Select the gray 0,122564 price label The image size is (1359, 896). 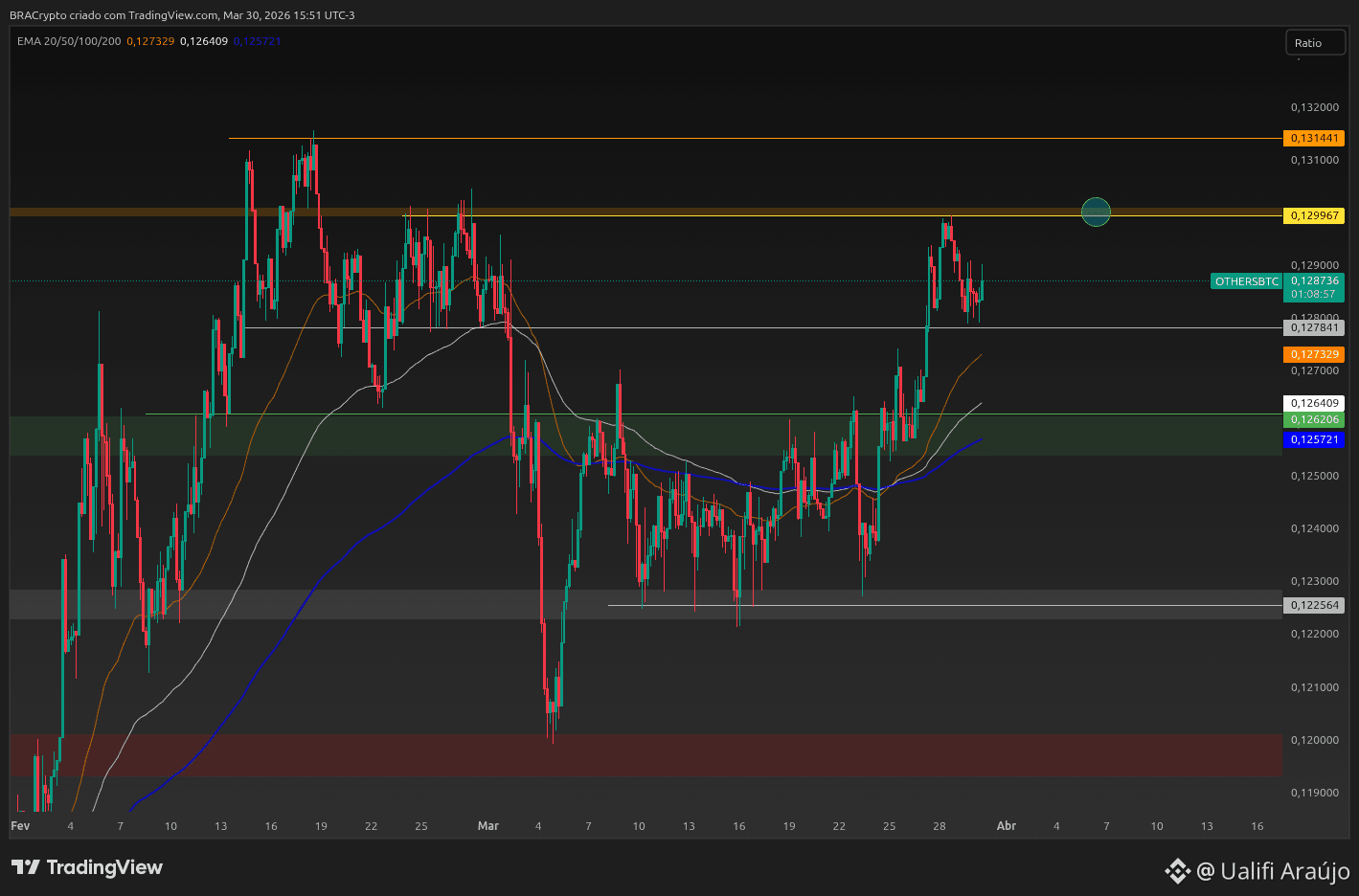(x=1314, y=605)
